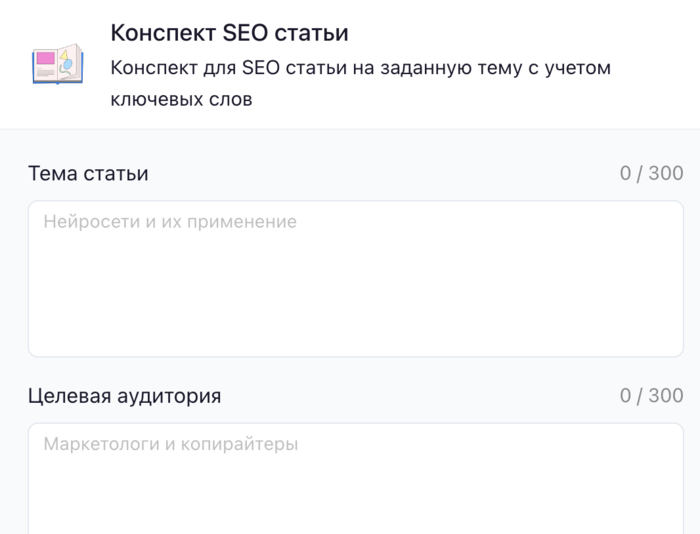Click the open book SEO outline icon
The height and width of the screenshot is (534, 700).
tap(57, 64)
